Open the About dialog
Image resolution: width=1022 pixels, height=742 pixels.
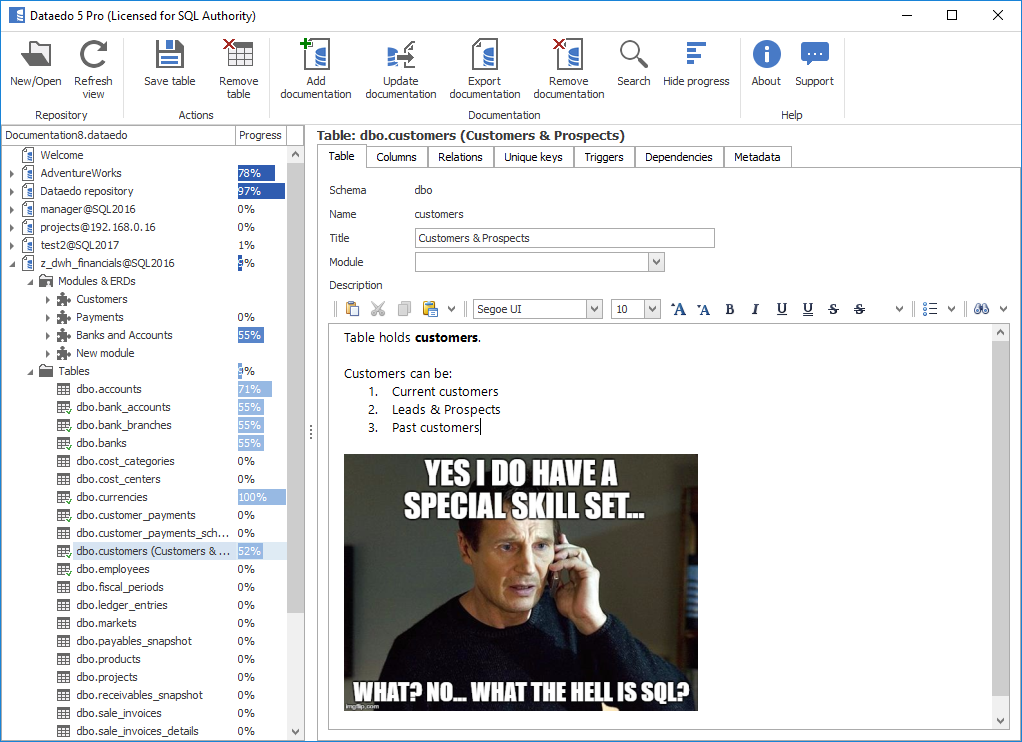(x=766, y=63)
